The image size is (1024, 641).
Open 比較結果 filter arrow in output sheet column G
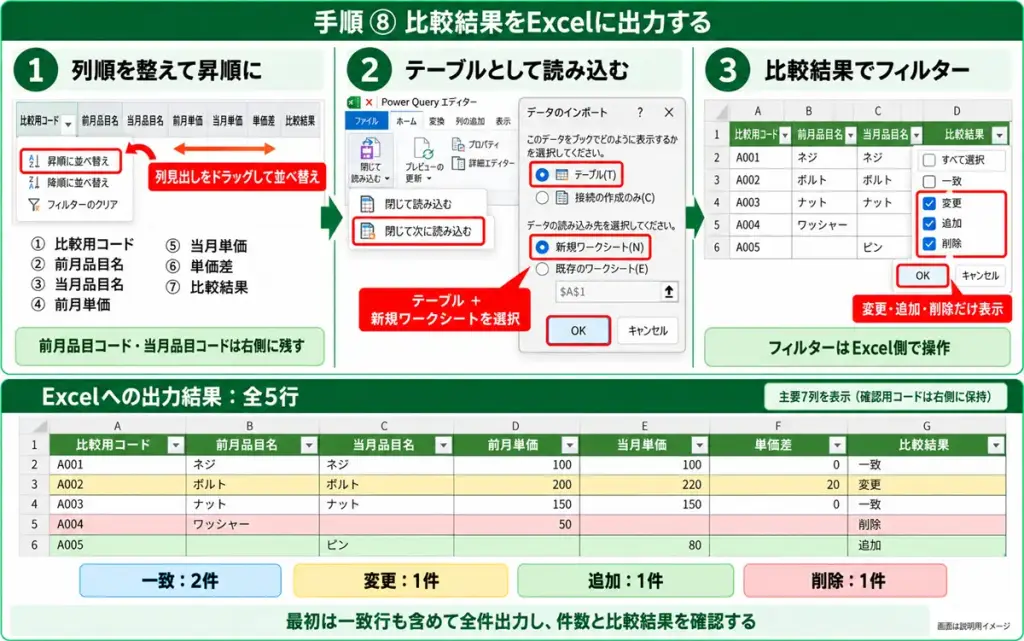(x=996, y=446)
